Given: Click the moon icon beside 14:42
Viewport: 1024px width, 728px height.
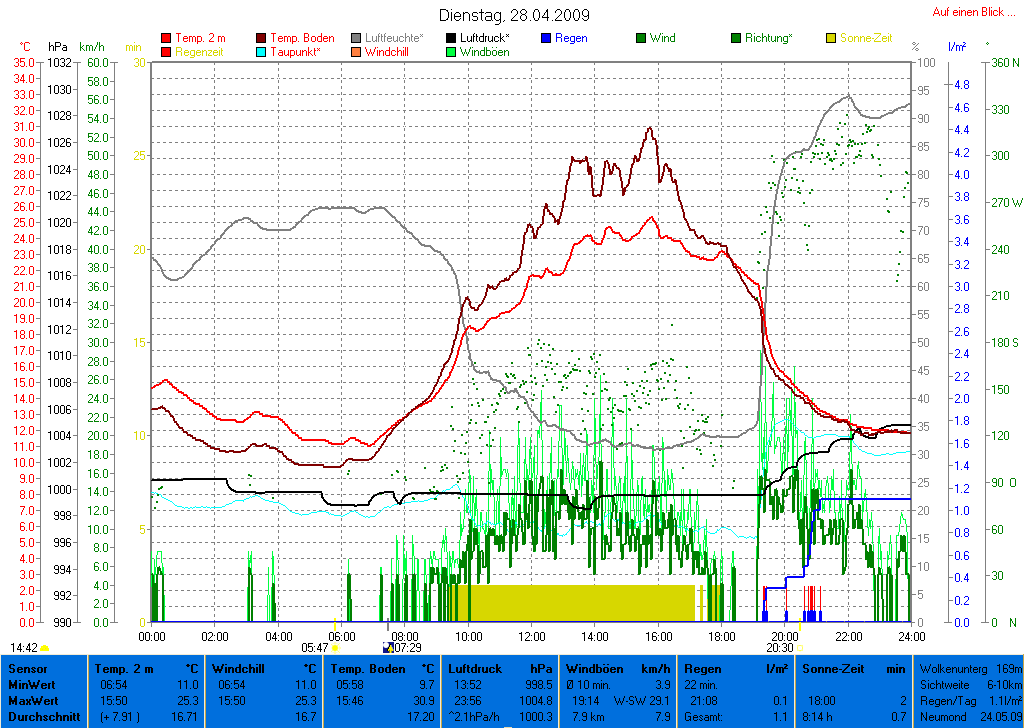Looking at the screenshot, I should point(45,648).
